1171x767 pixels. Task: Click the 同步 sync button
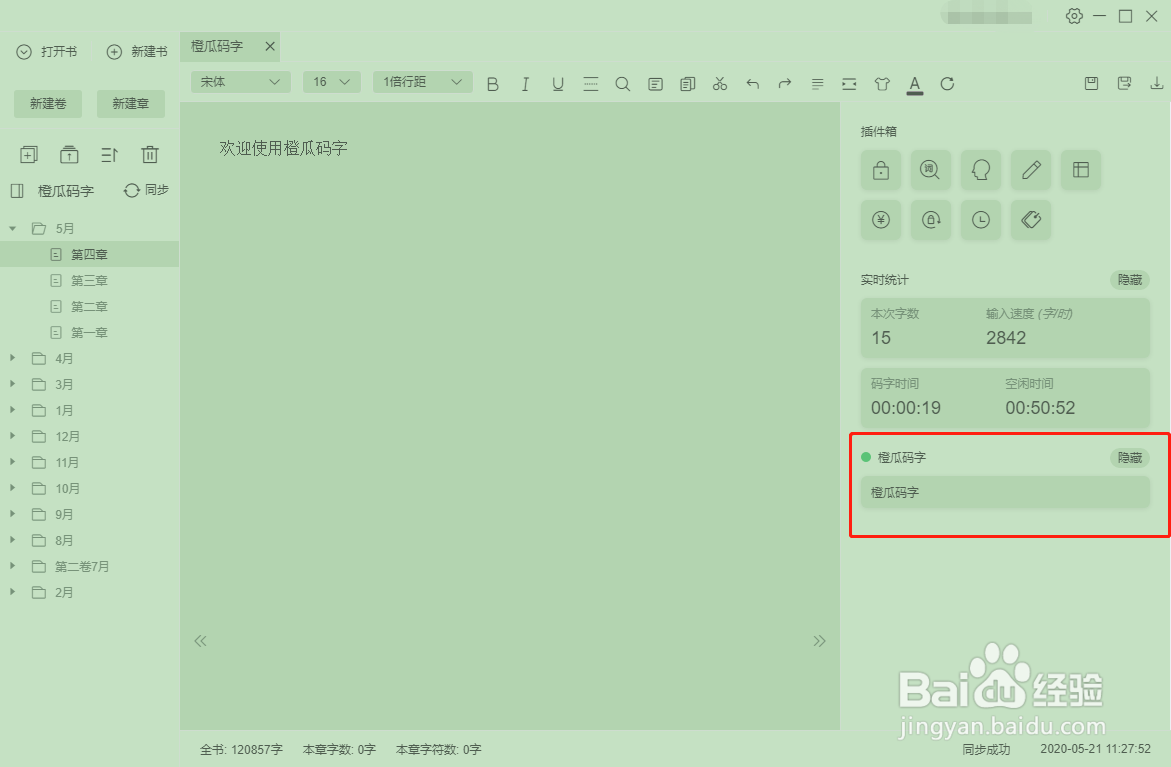tap(146, 190)
